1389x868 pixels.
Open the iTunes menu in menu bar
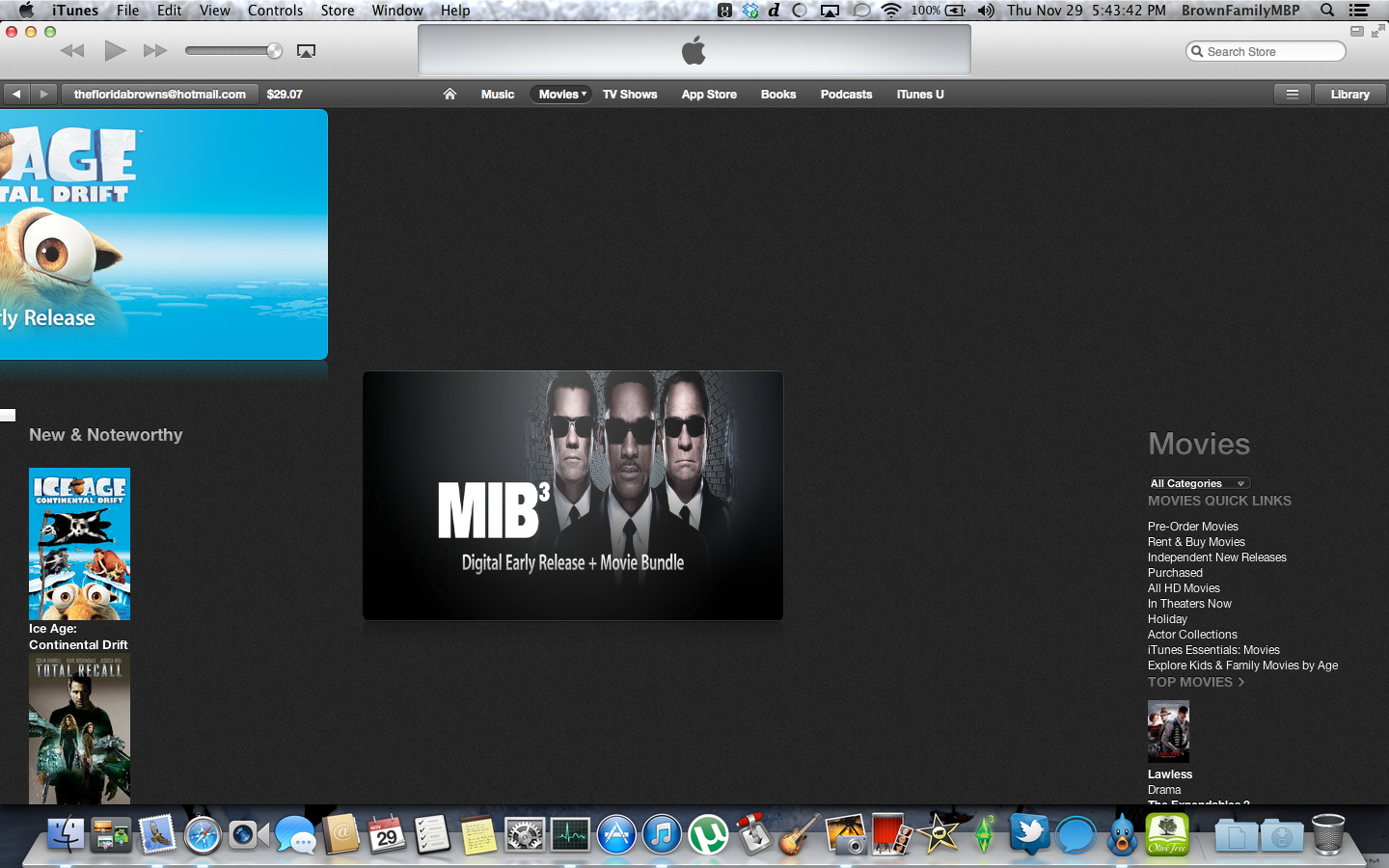coord(75,11)
